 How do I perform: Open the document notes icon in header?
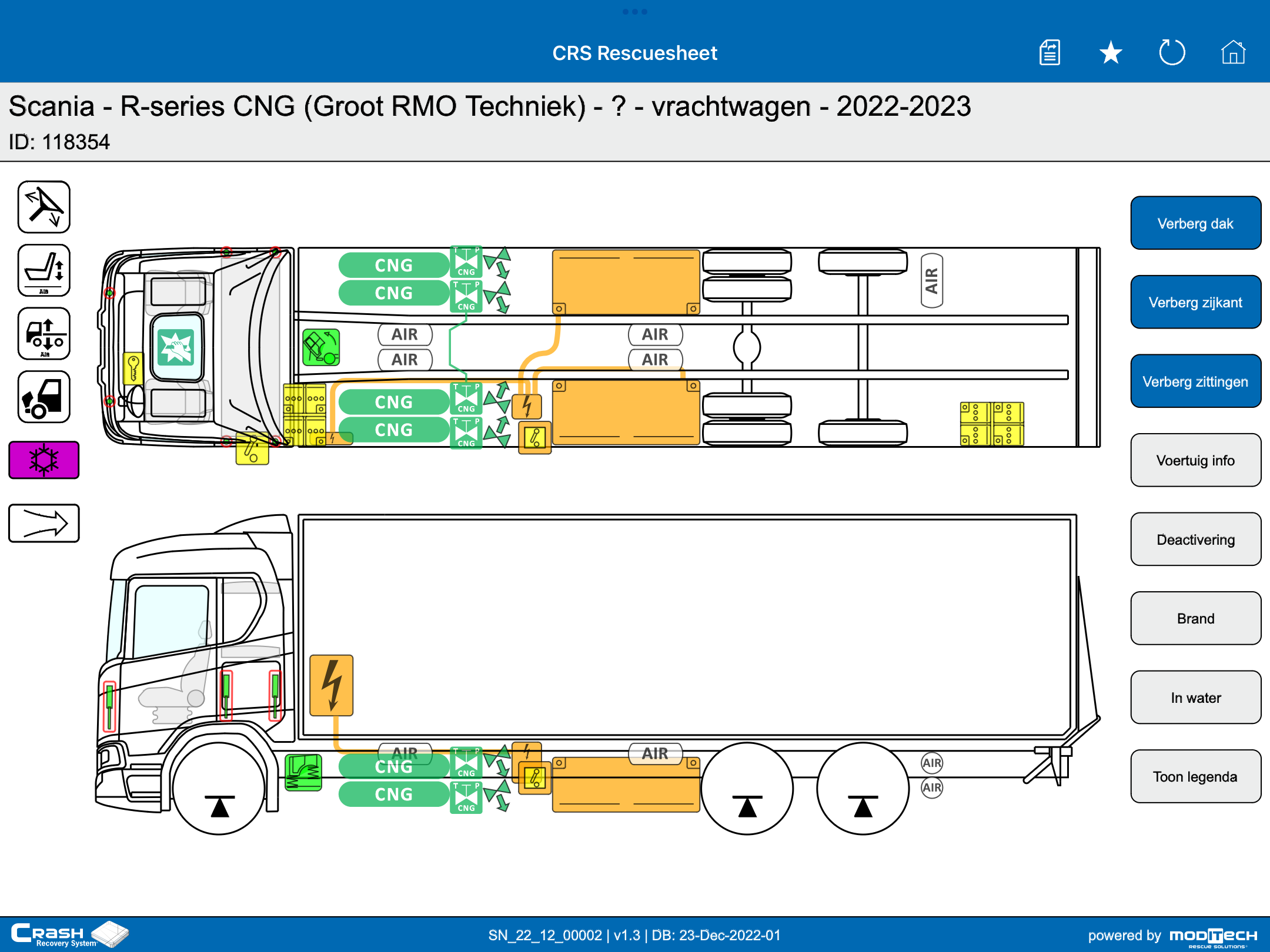pos(1050,53)
